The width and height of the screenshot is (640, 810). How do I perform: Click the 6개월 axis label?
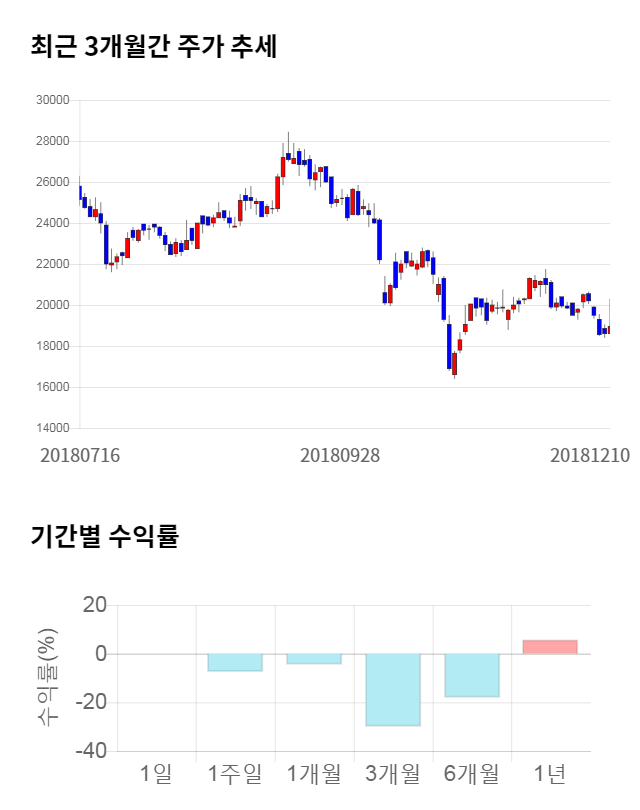[472, 773]
